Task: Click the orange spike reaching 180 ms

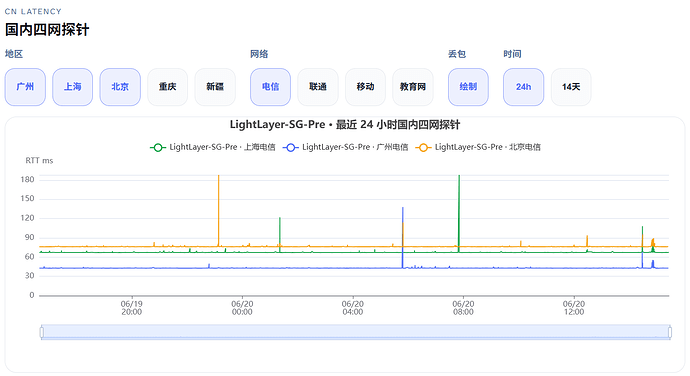Action: pyautogui.click(x=218, y=210)
